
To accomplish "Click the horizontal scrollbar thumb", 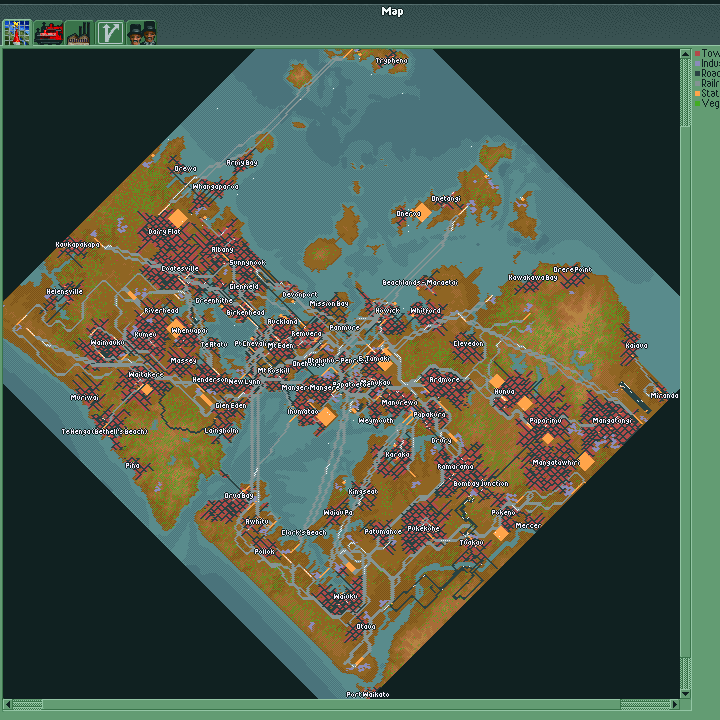I will point(332,704).
